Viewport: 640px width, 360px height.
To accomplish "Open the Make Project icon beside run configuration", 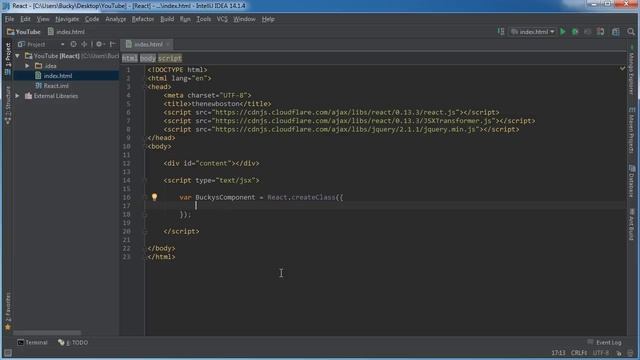I will coord(501,31).
